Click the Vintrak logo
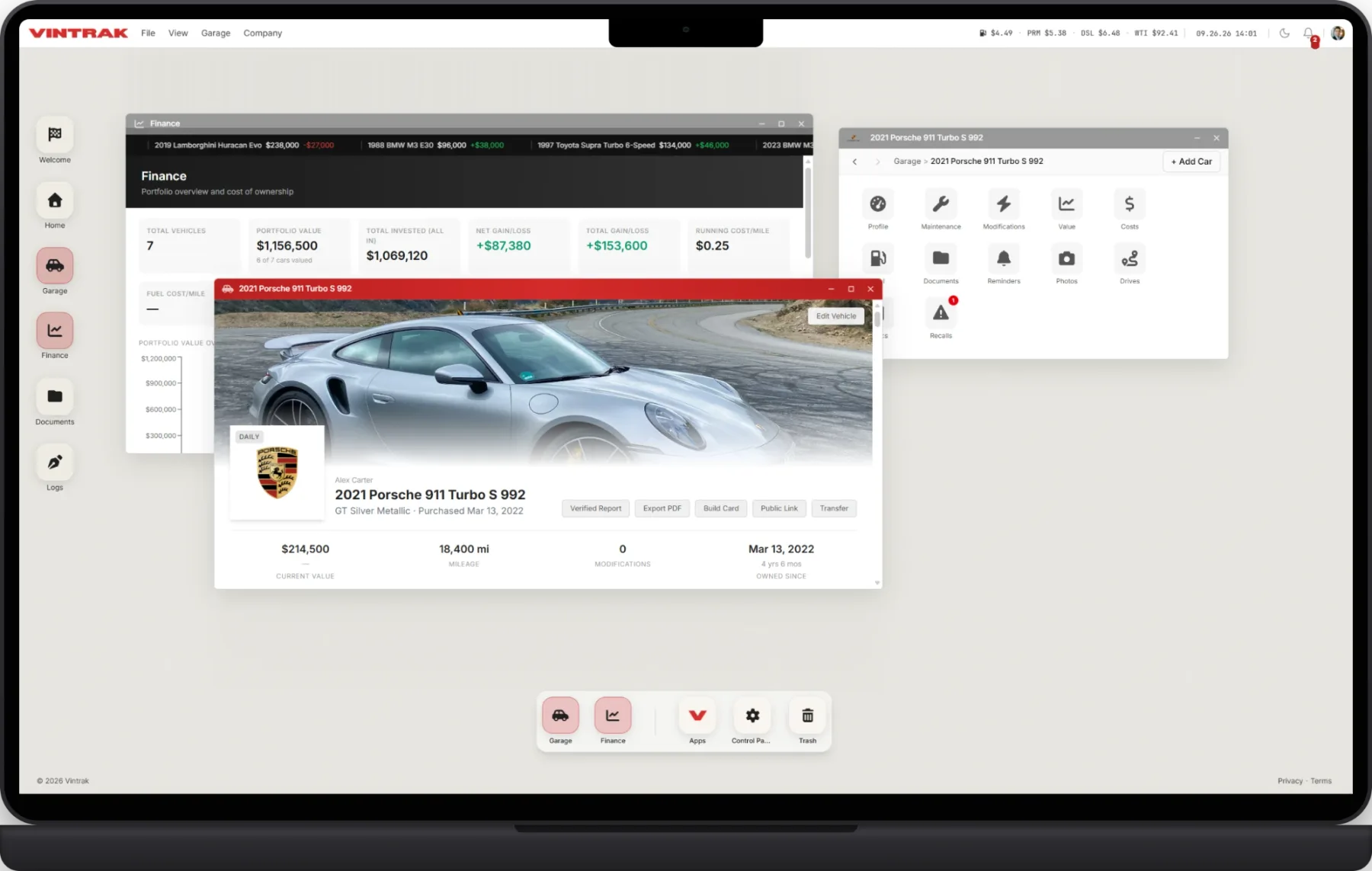Screen dimensions: 1372x871 (x=79, y=33)
